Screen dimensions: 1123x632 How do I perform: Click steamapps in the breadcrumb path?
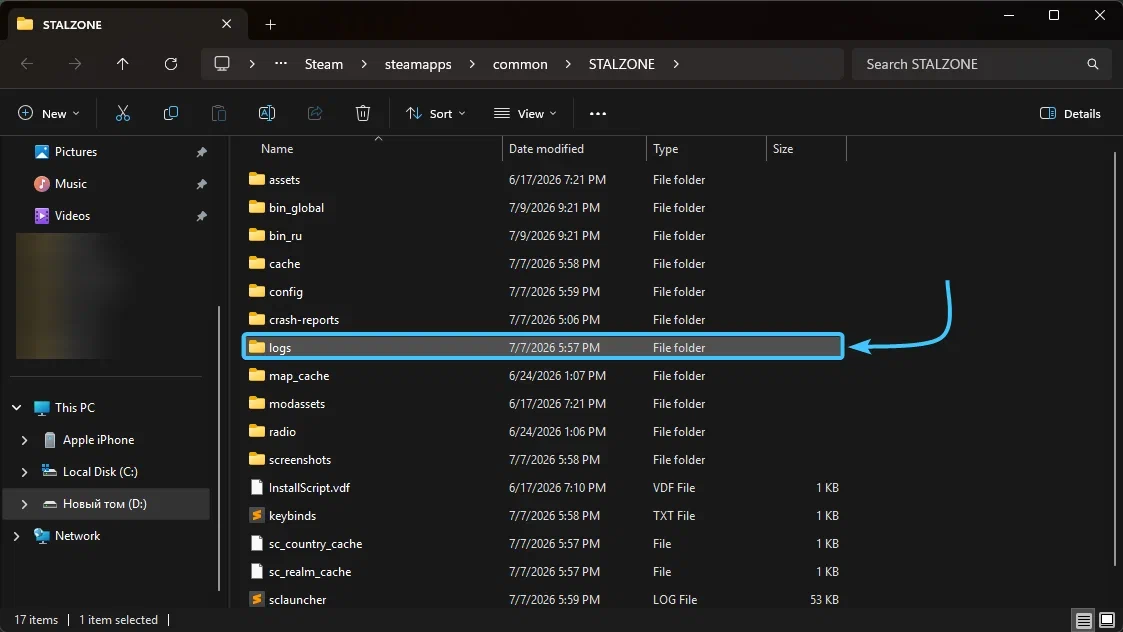click(x=418, y=64)
